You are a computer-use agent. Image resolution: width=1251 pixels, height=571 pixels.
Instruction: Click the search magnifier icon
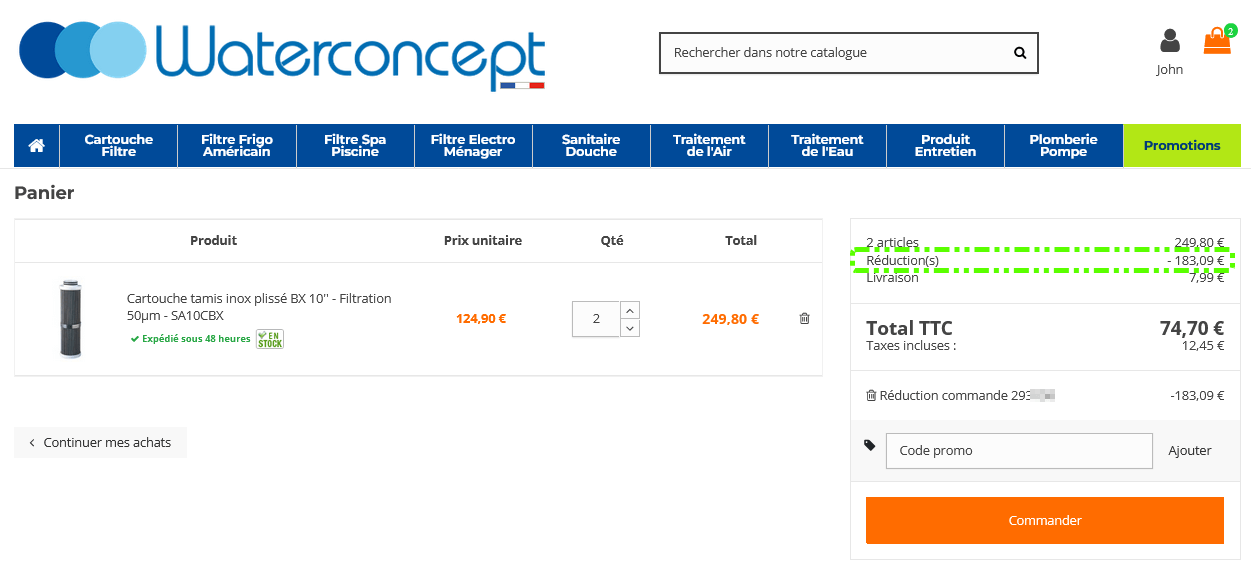pyautogui.click(x=1020, y=53)
